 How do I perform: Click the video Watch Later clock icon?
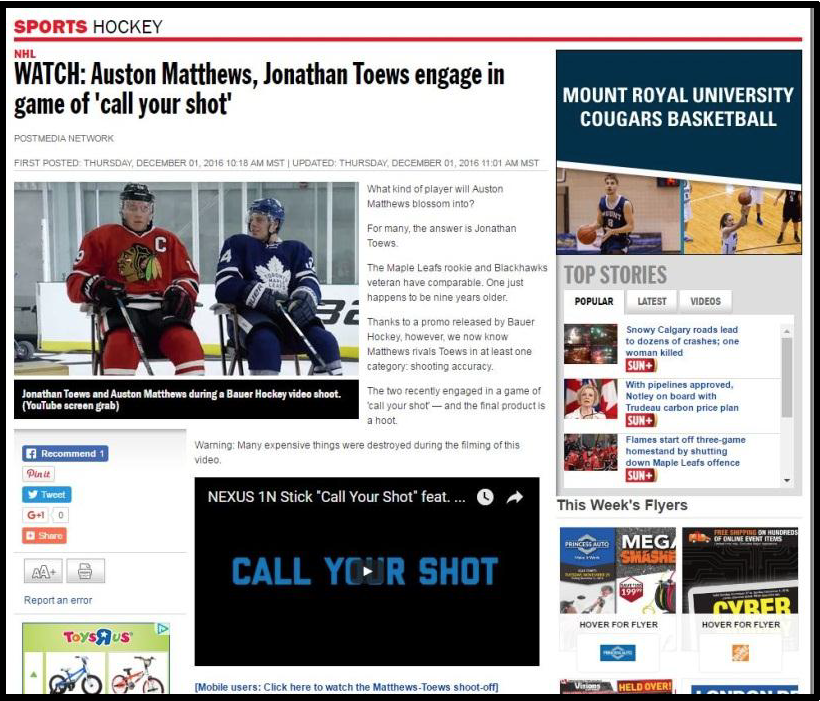coord(485,497)
